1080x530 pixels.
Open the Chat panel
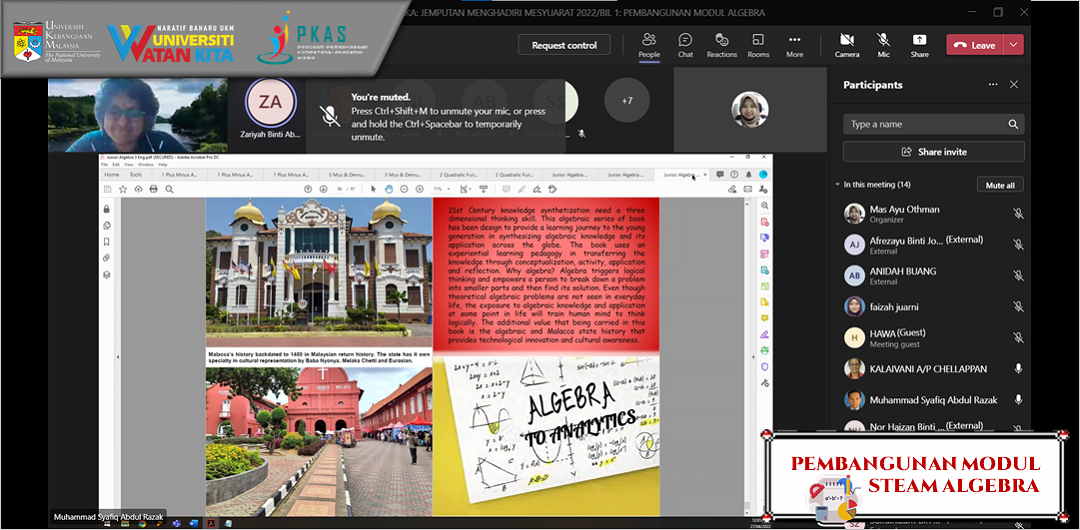(x=685, y=44)
